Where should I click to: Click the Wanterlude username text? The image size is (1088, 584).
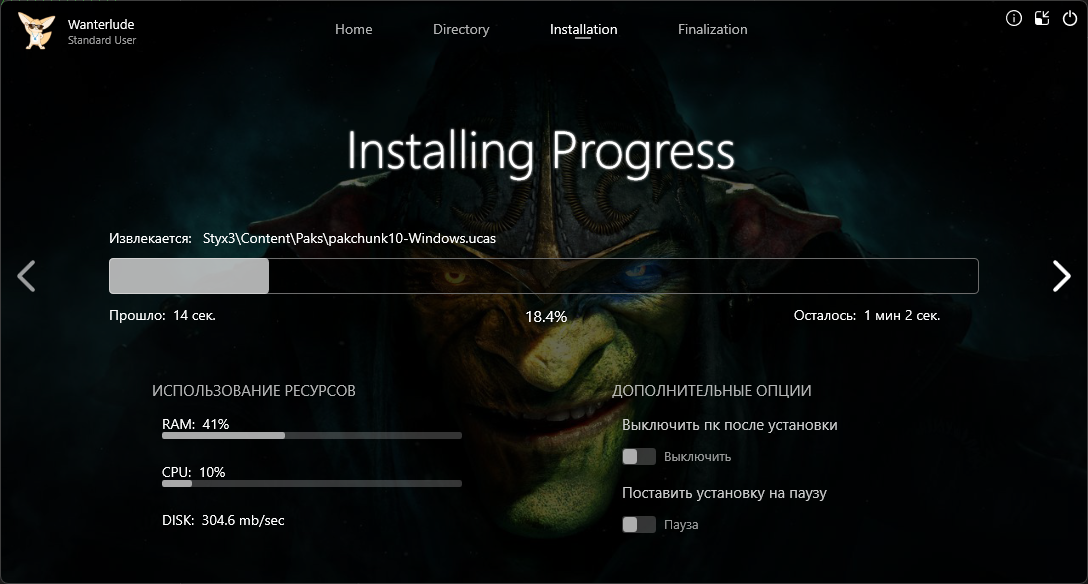(x=100, y=23)
